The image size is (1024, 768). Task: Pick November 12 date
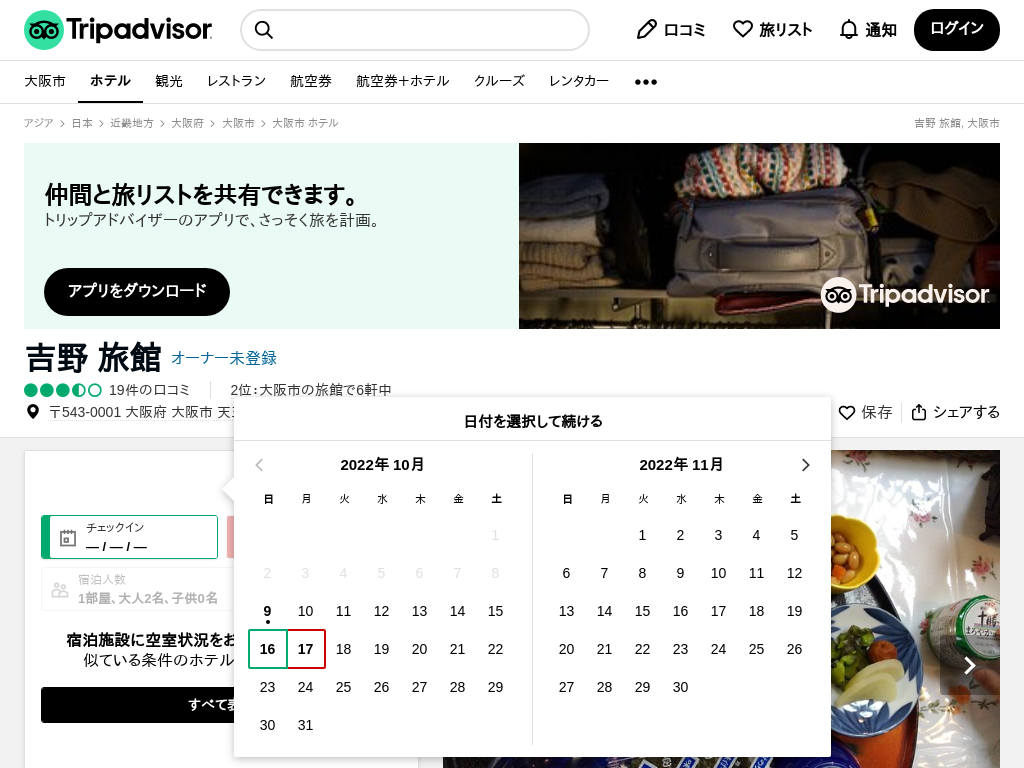click(x=794, y=573)
